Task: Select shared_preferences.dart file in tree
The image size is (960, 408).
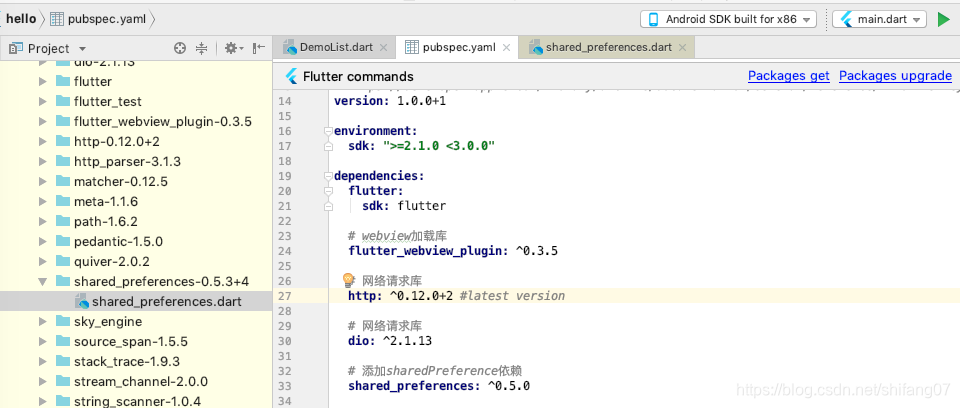Action: 136,301
